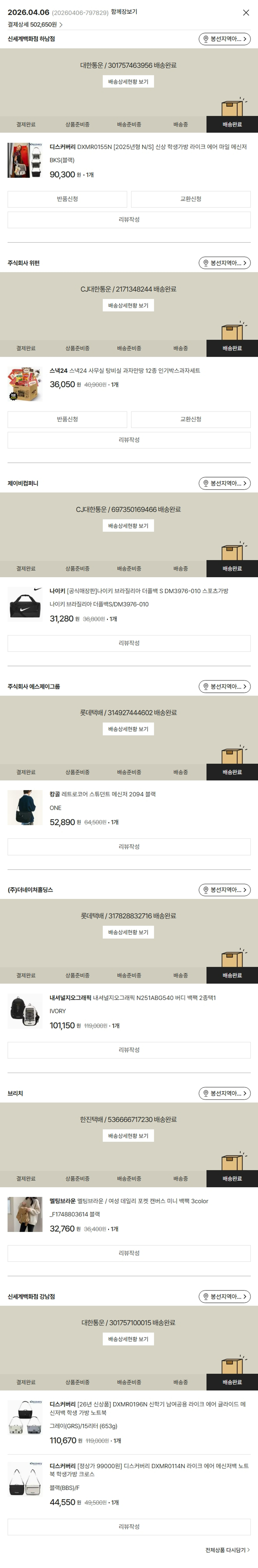
Task: Select 배송완료 step in 롯데택배 314927444602 shipment
Action: coord(232,772)
